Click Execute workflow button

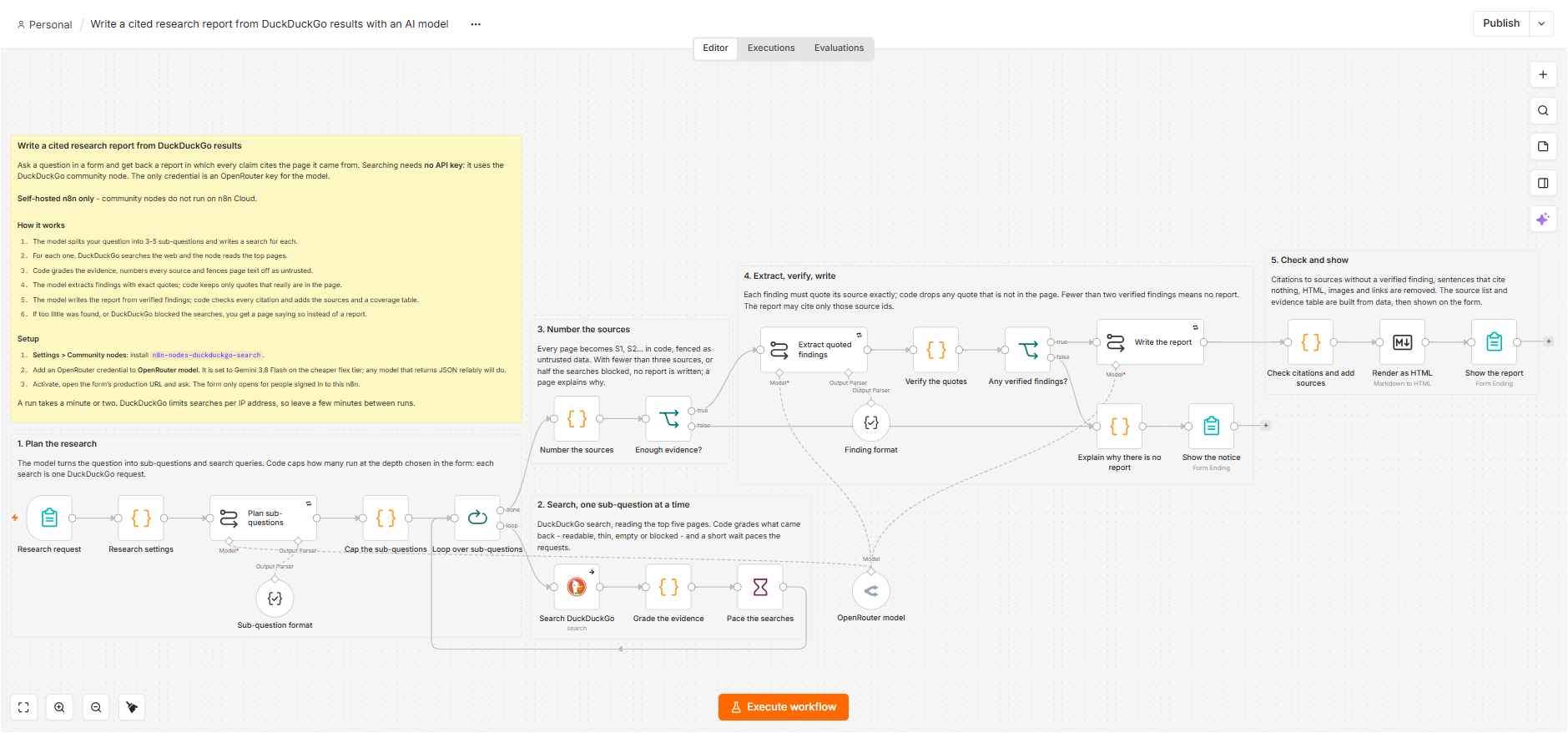(x=784, y=707)
